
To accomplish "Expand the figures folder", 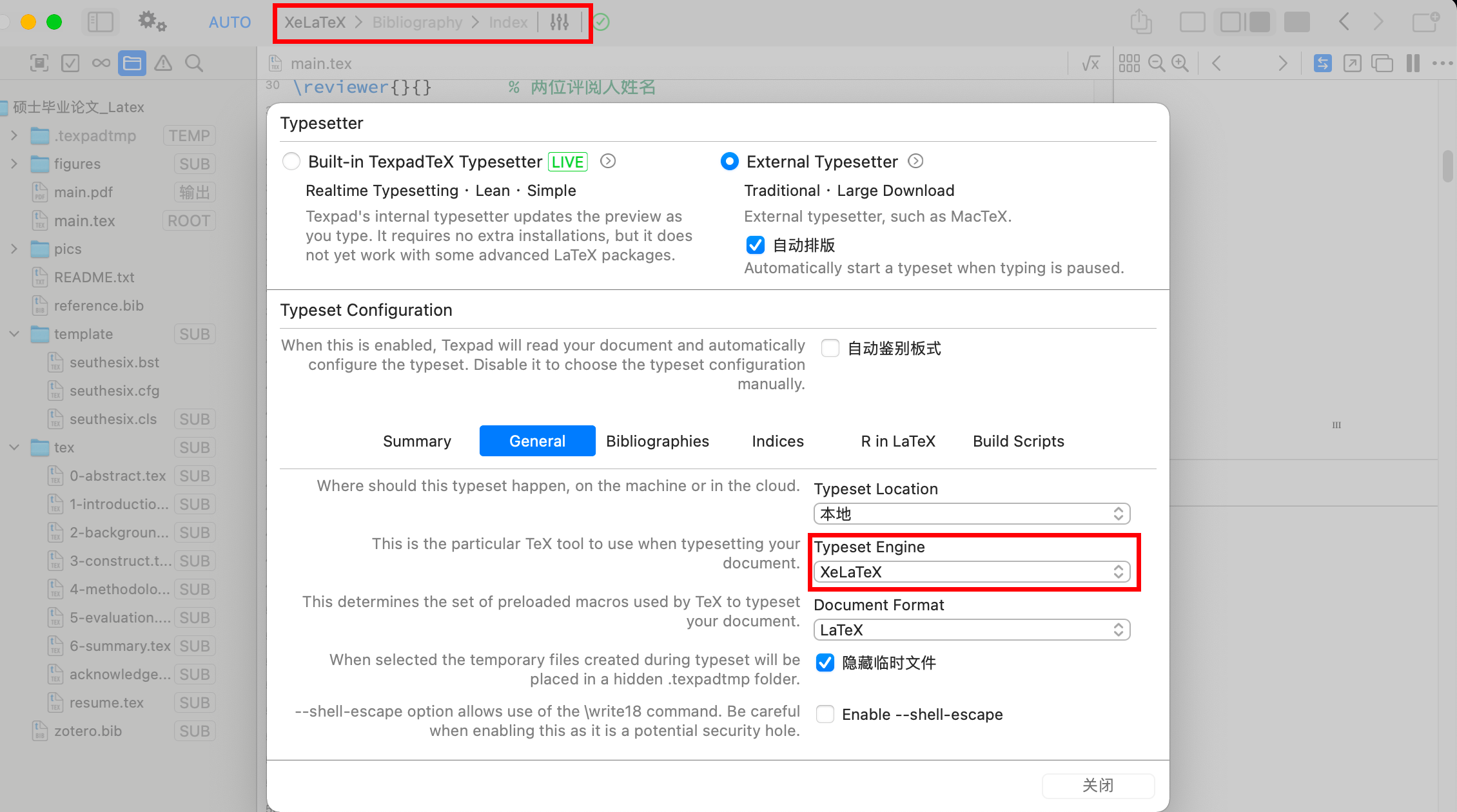I will [x=14, y=164].
